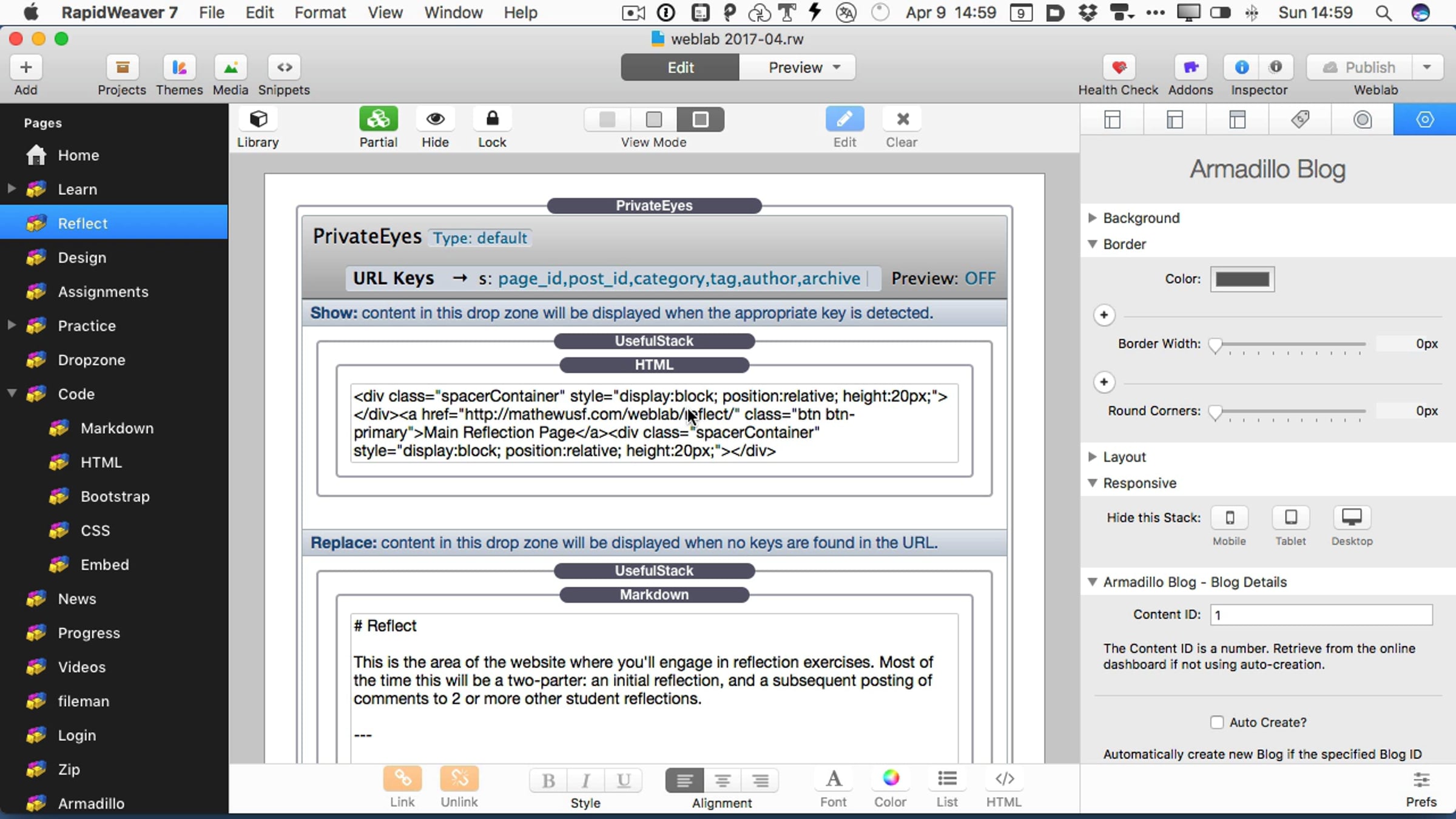The height and width of the screenshot is (819, 1456).
Task: Open Health Check heart icon
Action: 1119,67
